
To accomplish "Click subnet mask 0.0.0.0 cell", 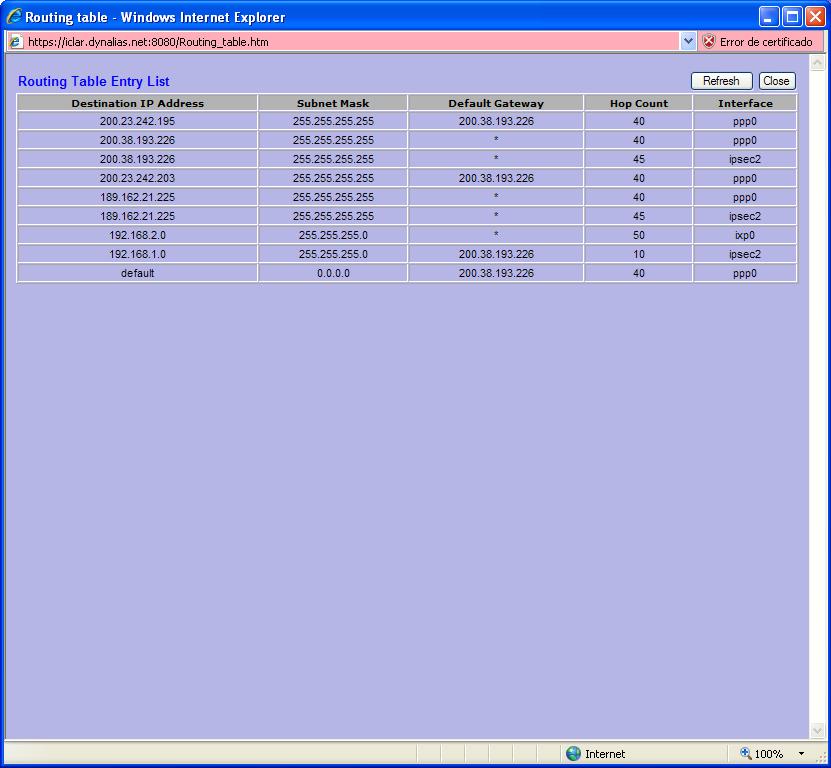I will 333,273.
